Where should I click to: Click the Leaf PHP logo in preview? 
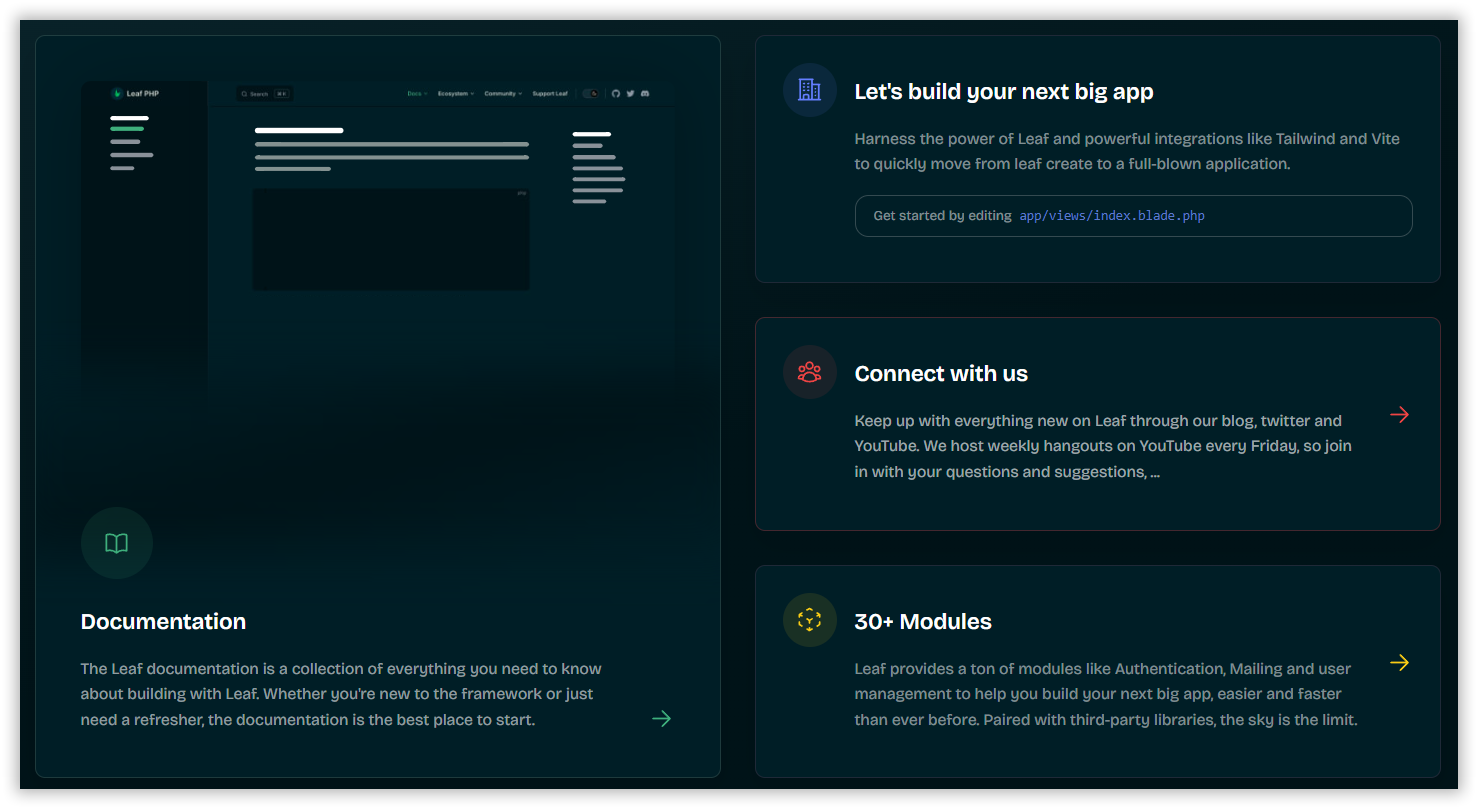(135, 94)
